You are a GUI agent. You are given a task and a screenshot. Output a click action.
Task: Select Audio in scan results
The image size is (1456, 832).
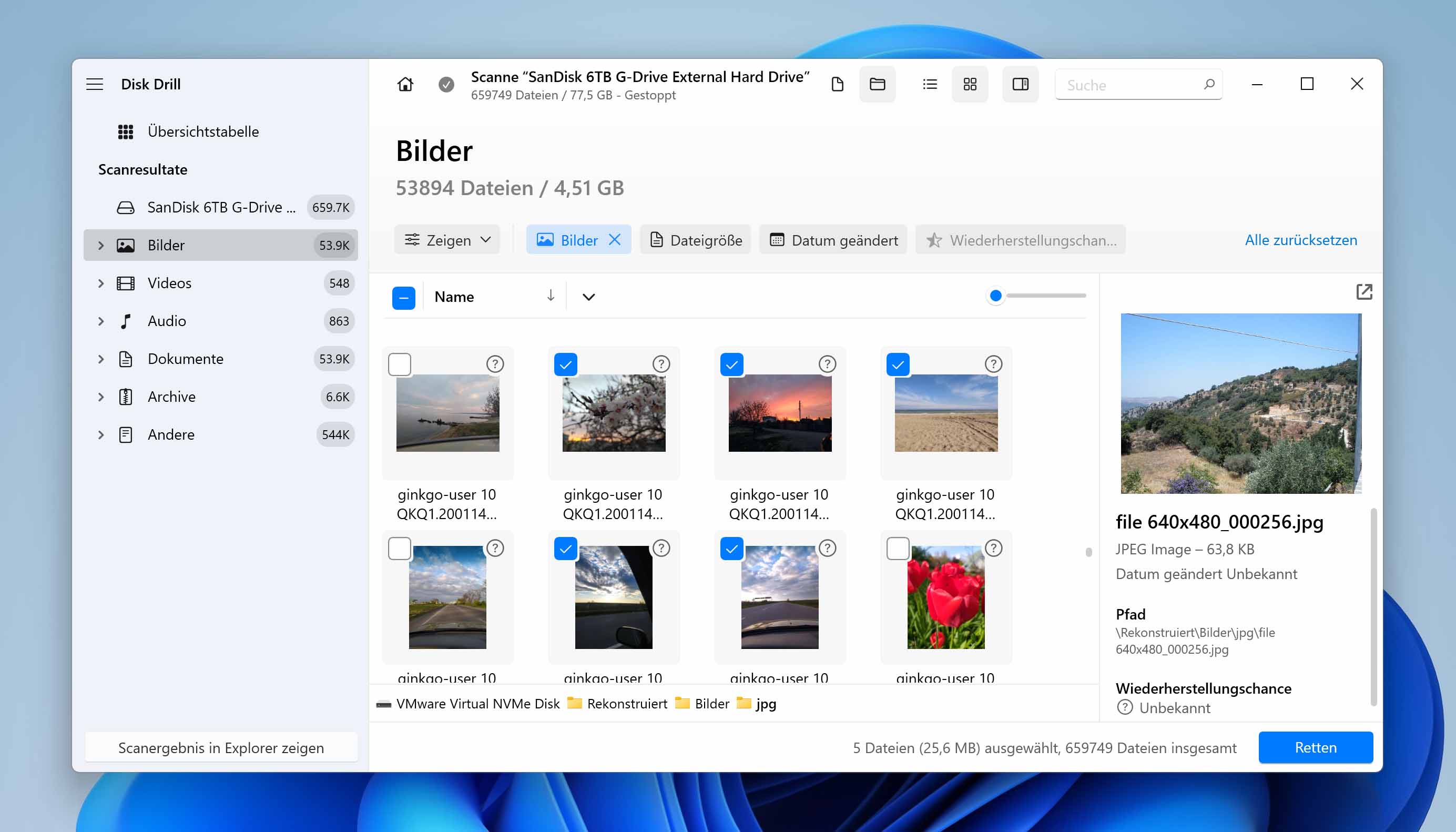(x=220, y=321)
